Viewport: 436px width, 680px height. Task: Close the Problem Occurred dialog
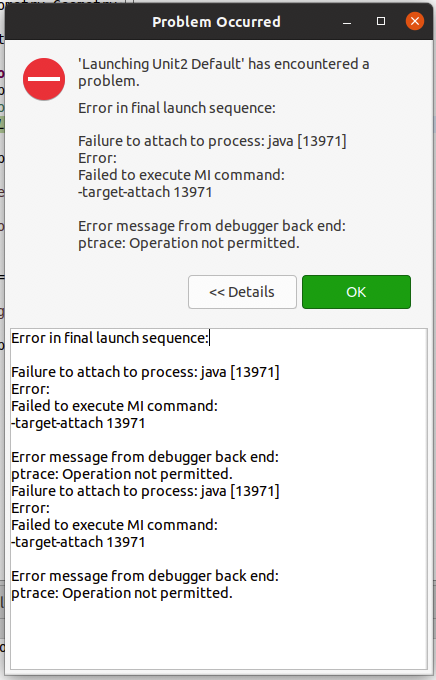pyautogui.click(x=415, y=21)
